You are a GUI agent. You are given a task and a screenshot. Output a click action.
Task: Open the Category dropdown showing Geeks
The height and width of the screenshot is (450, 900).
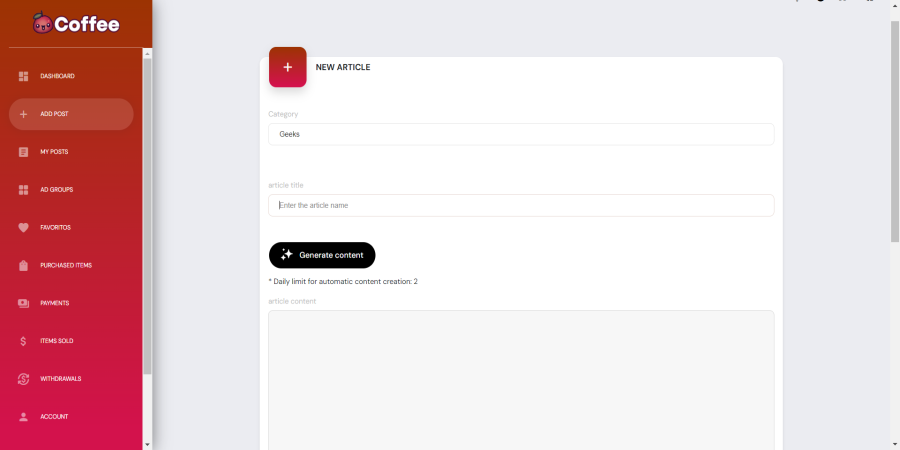521,134
